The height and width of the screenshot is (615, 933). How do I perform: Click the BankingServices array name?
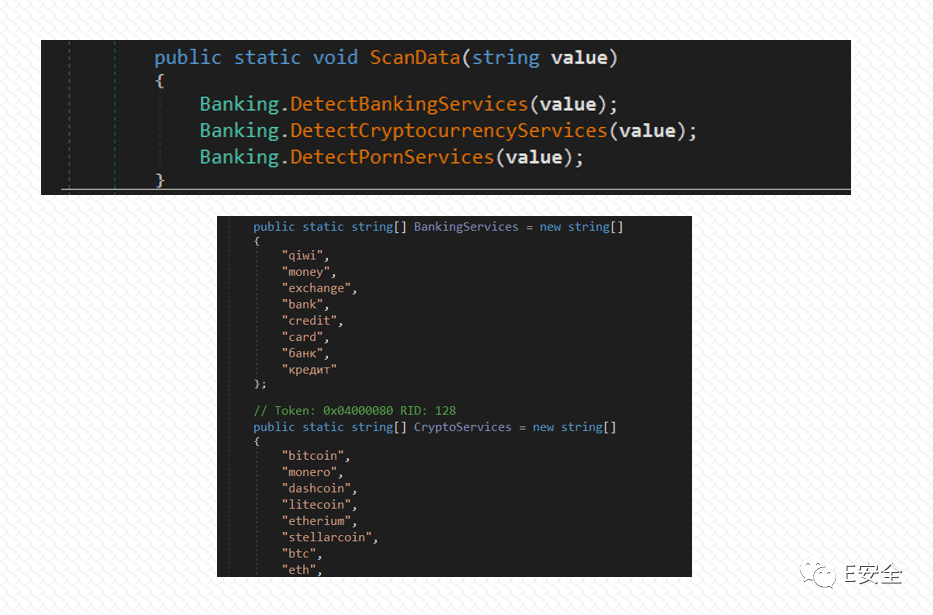[x=466, y=227]
